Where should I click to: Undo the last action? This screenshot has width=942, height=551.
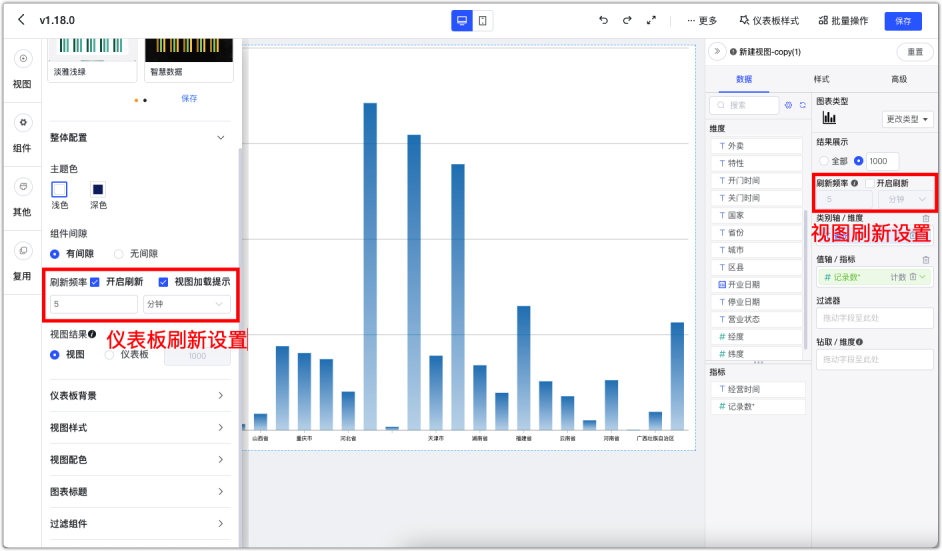(x=603, y=20)
